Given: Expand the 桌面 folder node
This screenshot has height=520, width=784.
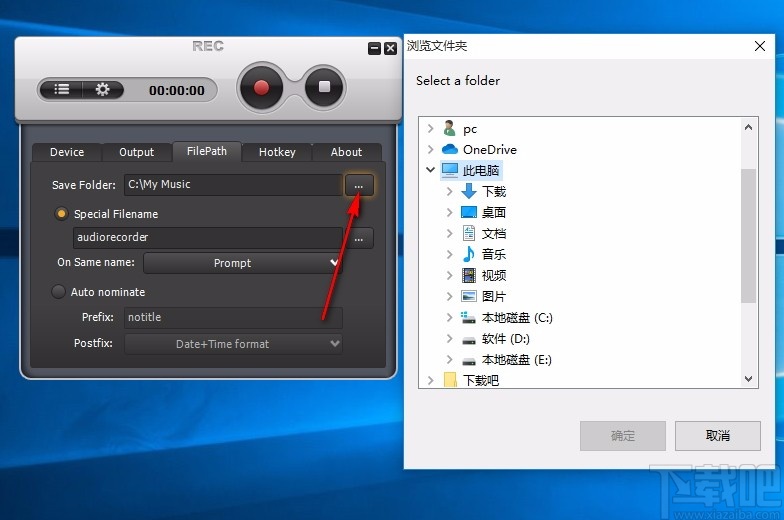Looking at the screenshot, I should click(450, 212).
